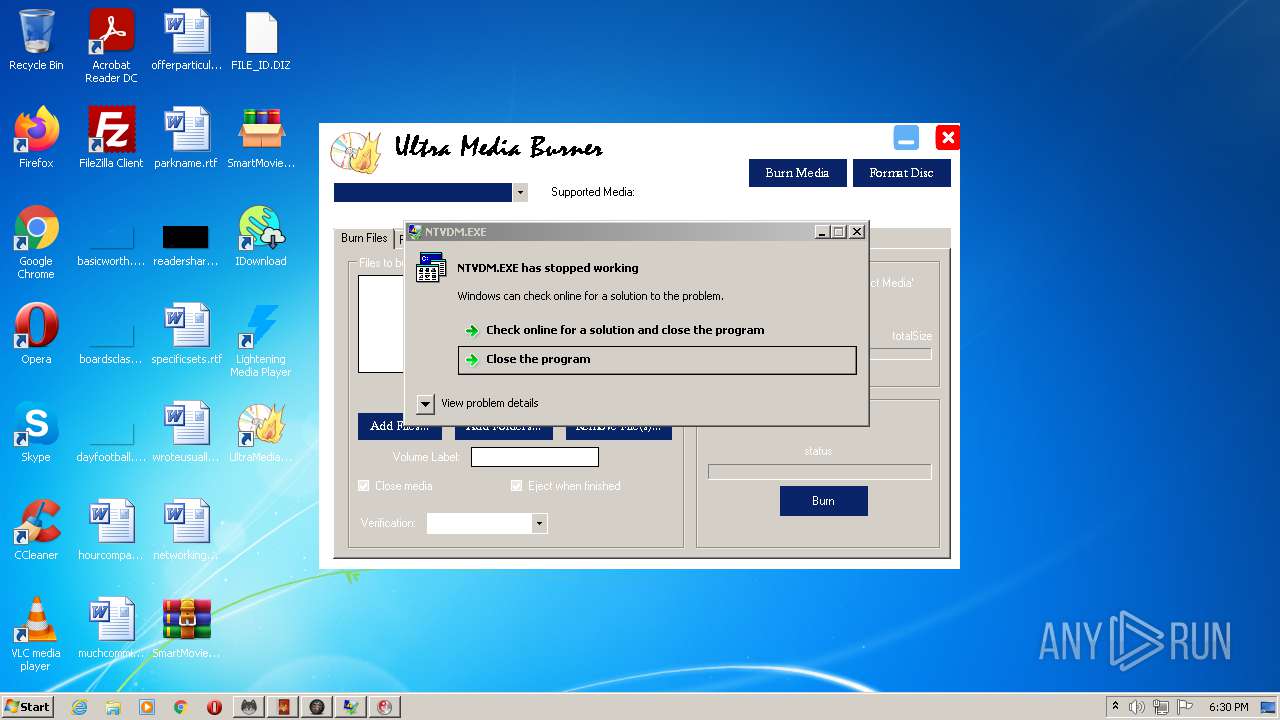Choose Close the program option

(657, 360)
